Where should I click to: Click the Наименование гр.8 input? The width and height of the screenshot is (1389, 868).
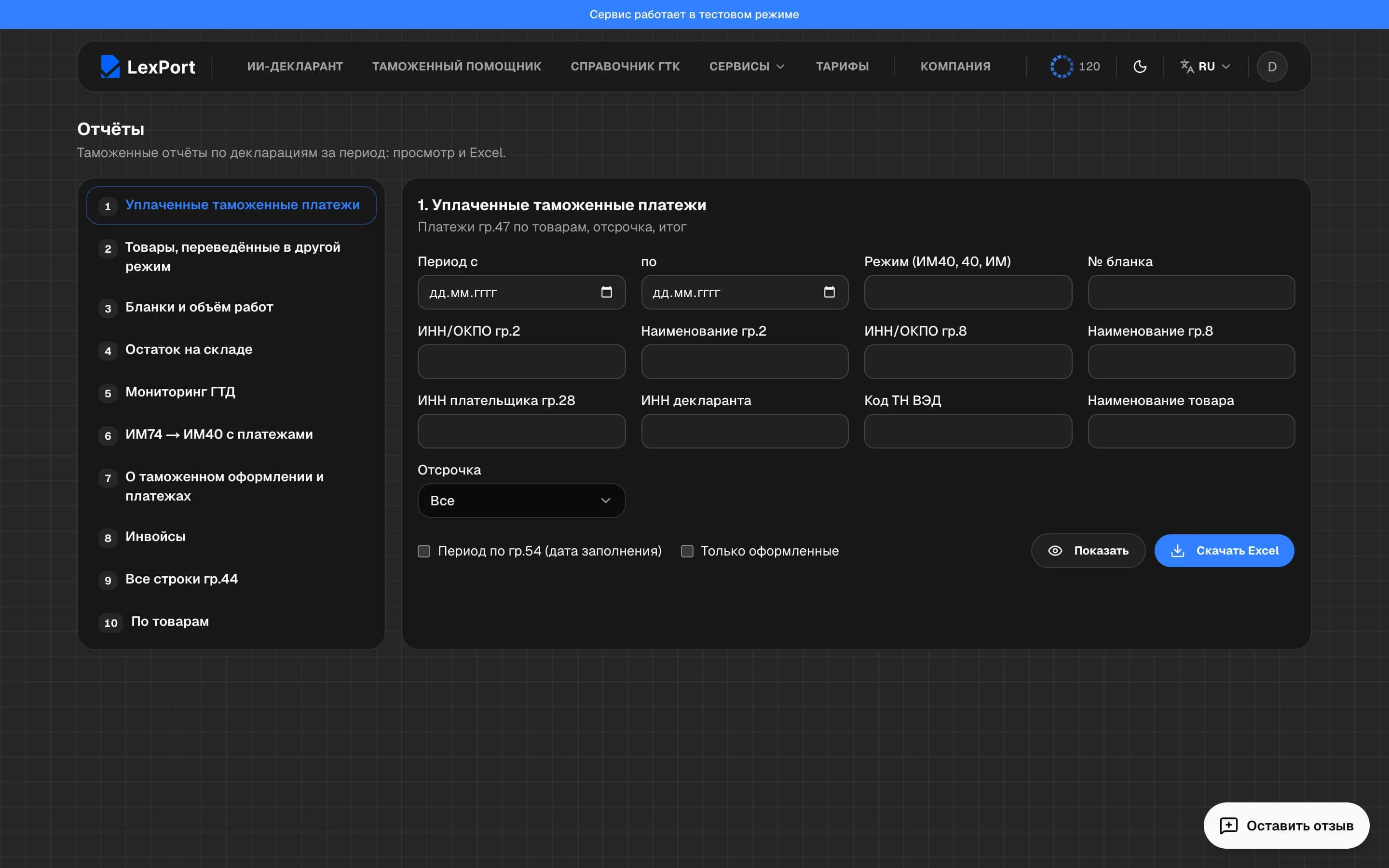tap(1191, 362)
